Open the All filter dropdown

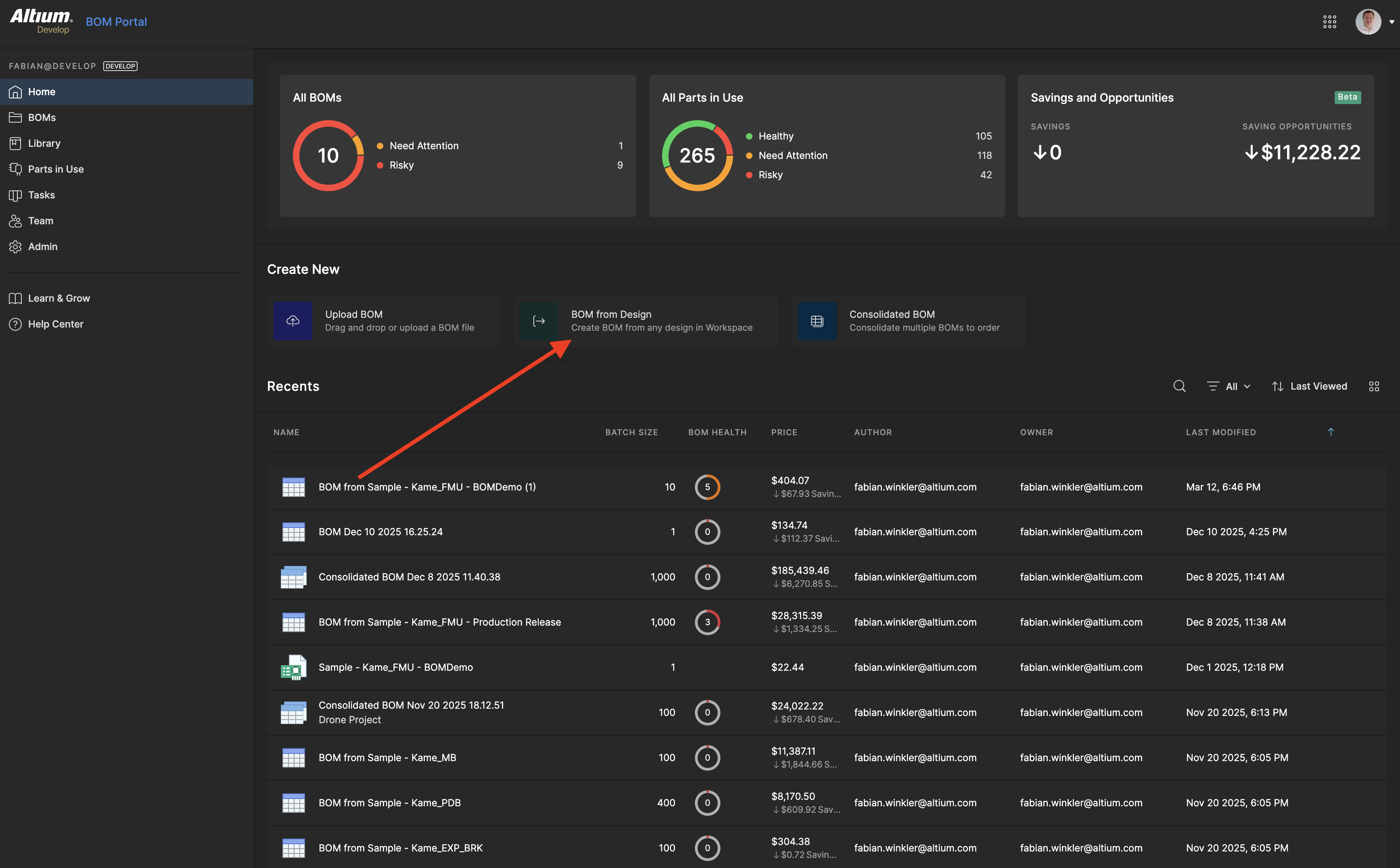point(1229,386)
